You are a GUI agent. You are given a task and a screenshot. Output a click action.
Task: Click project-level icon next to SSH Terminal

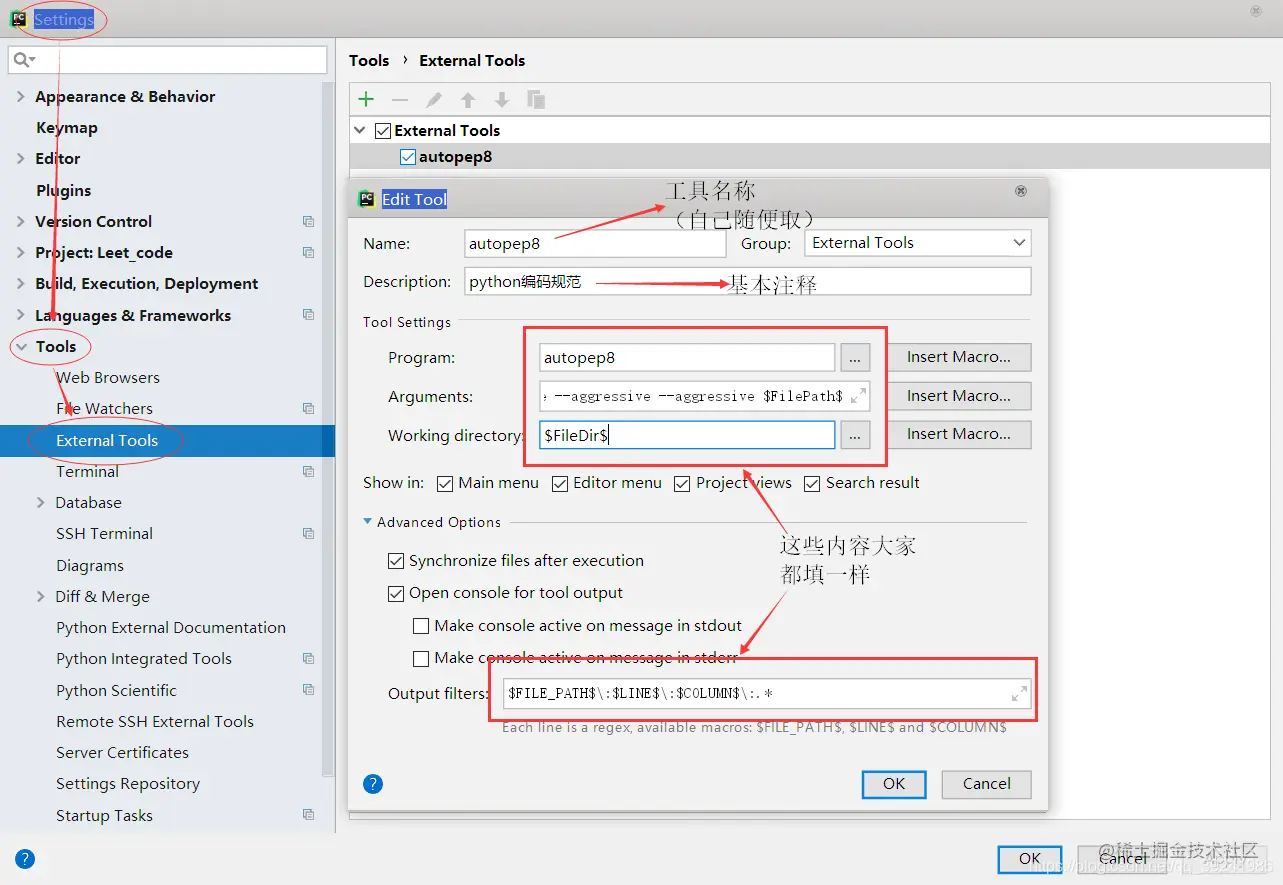click(308, 534)
